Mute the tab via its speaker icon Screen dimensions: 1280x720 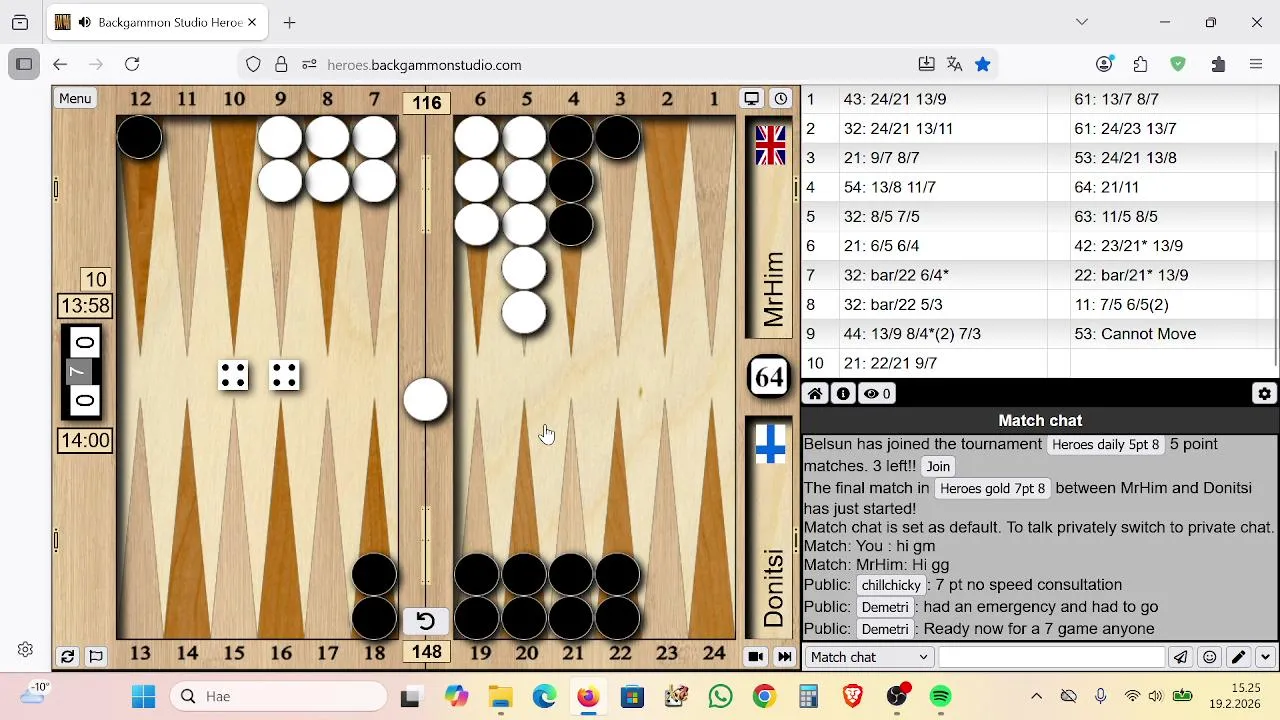85,22
